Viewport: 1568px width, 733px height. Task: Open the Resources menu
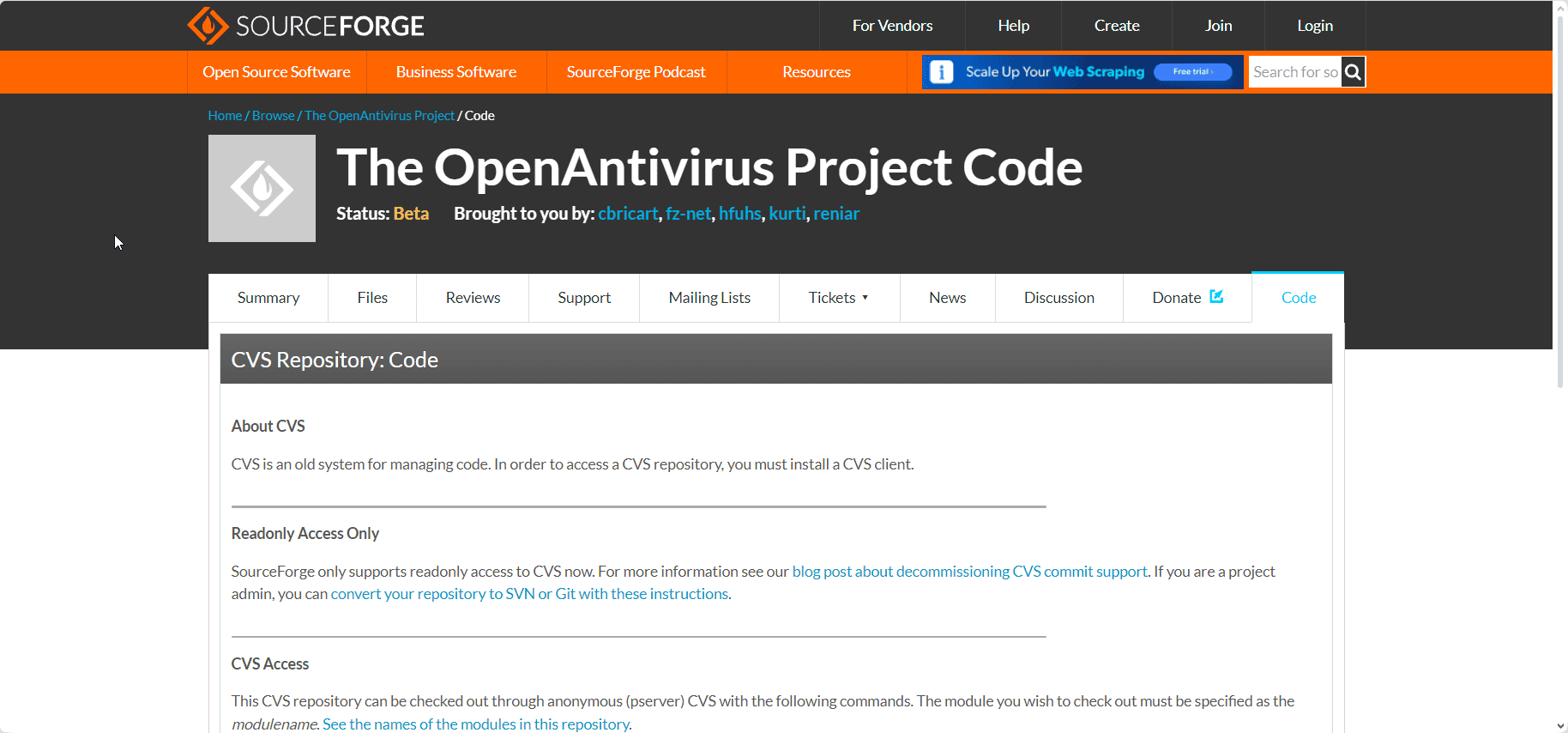(817, 72)
